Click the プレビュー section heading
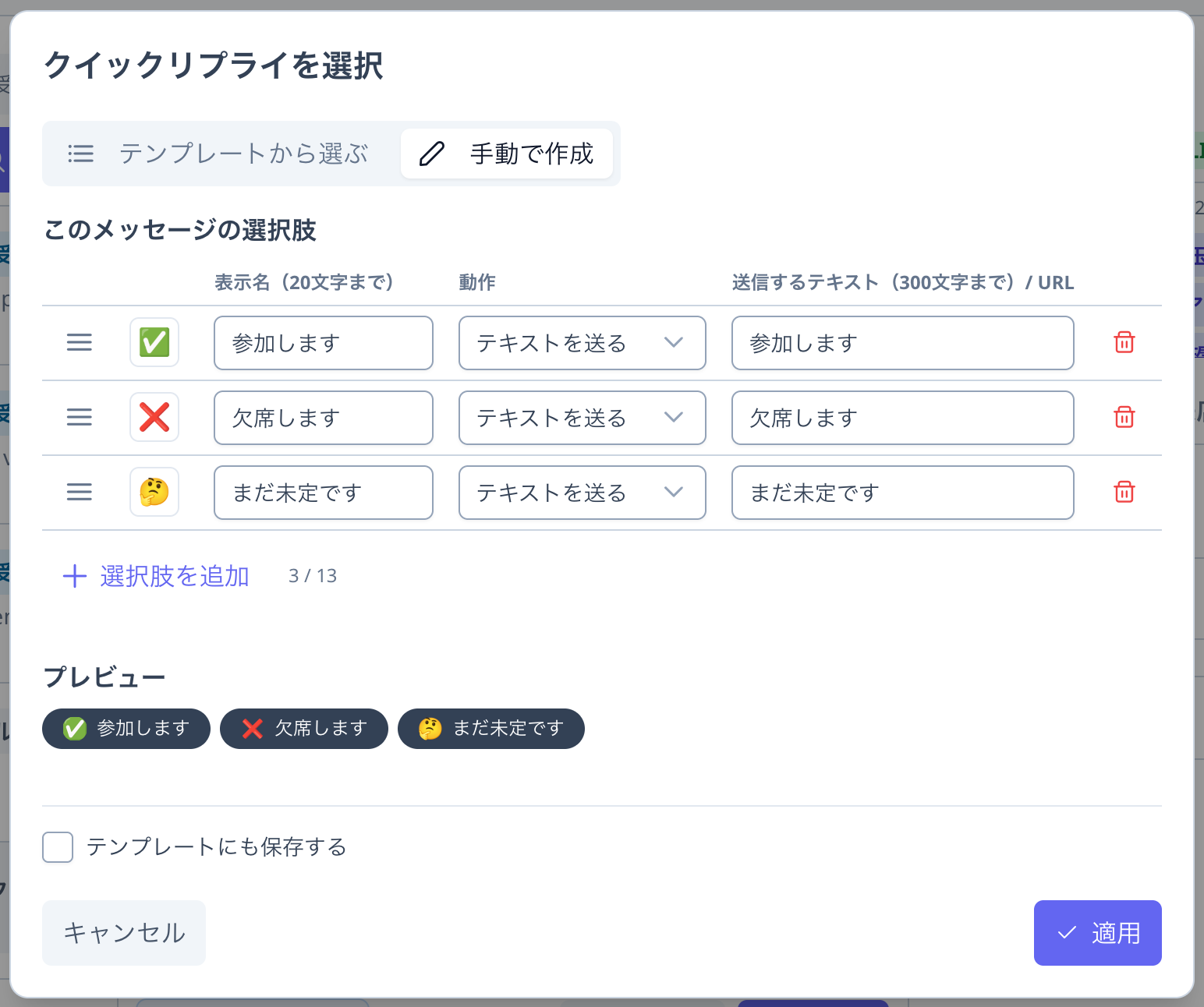The width and height of the screenshot is (1204, 1007). click(104, 677)
